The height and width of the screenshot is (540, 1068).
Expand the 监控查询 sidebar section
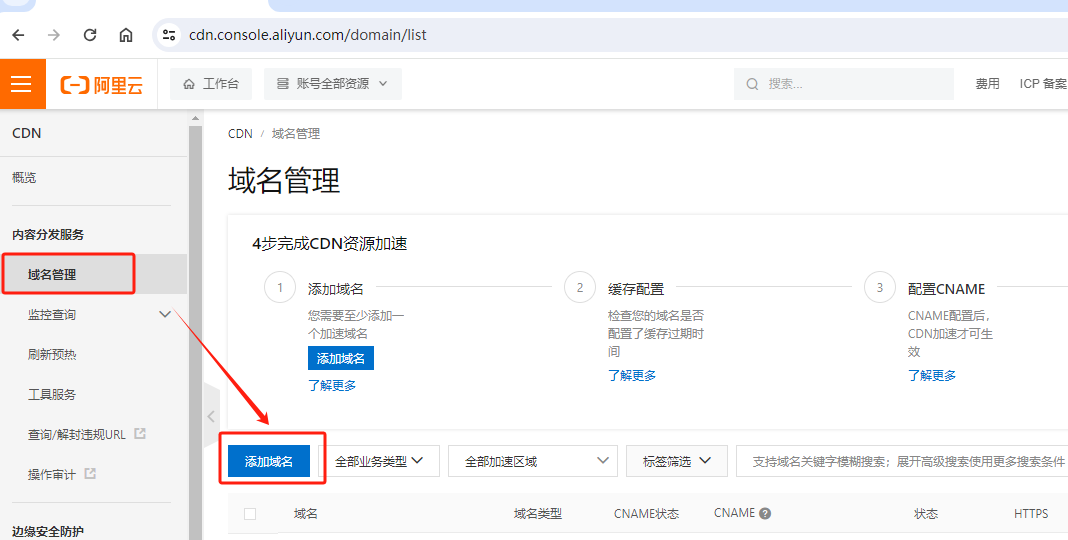[x=166, y=314]
